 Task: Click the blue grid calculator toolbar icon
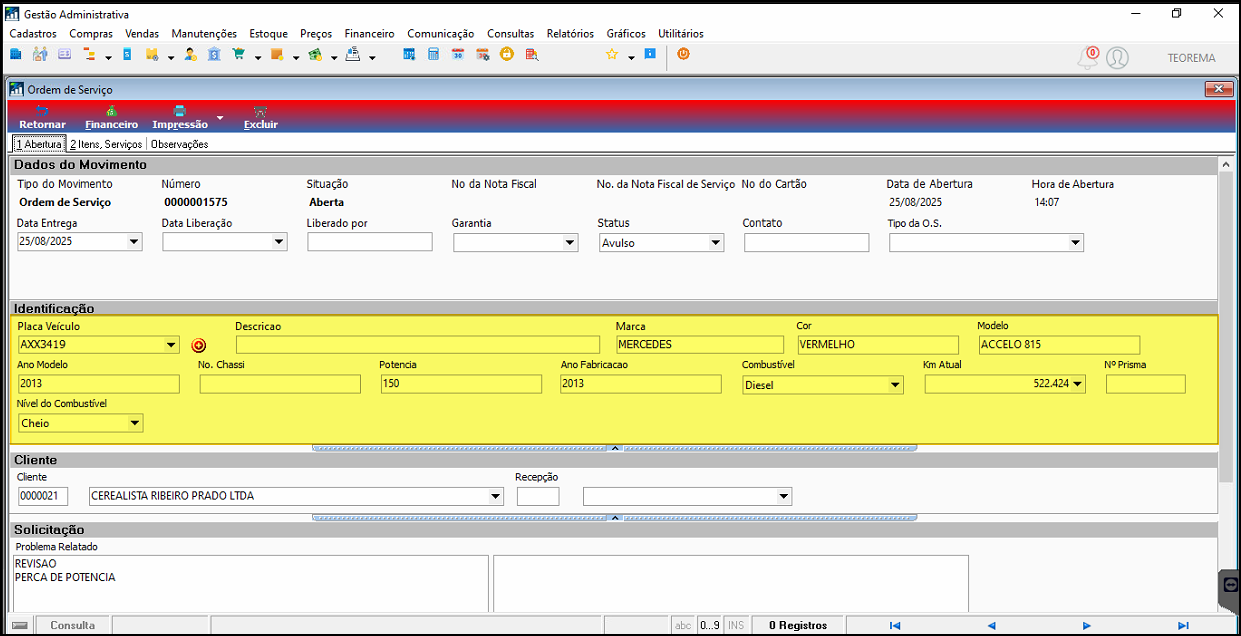tap(409, 55)
